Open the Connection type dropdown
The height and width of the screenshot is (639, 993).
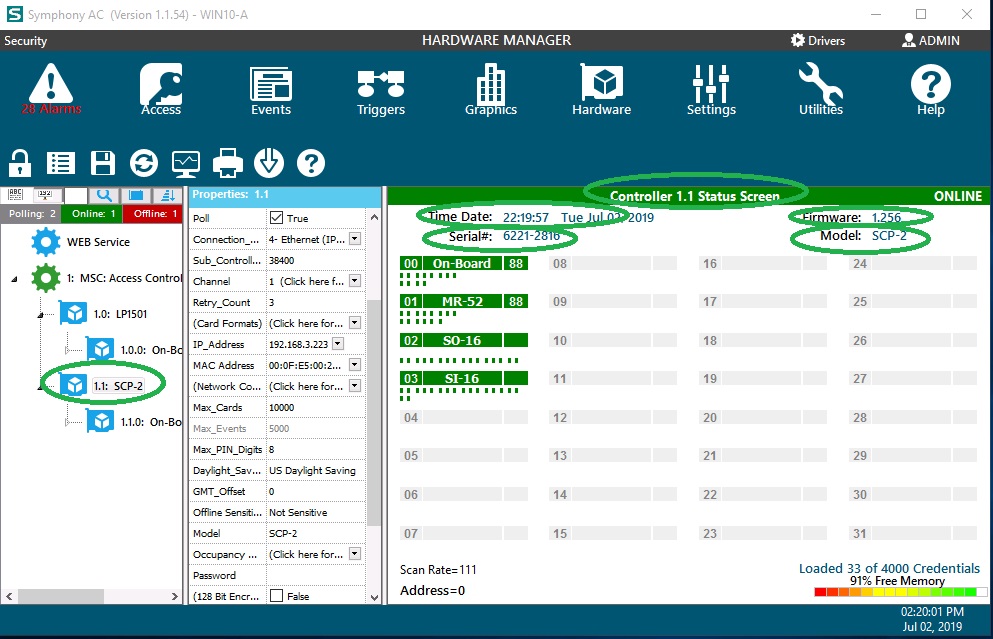[355, 239]
